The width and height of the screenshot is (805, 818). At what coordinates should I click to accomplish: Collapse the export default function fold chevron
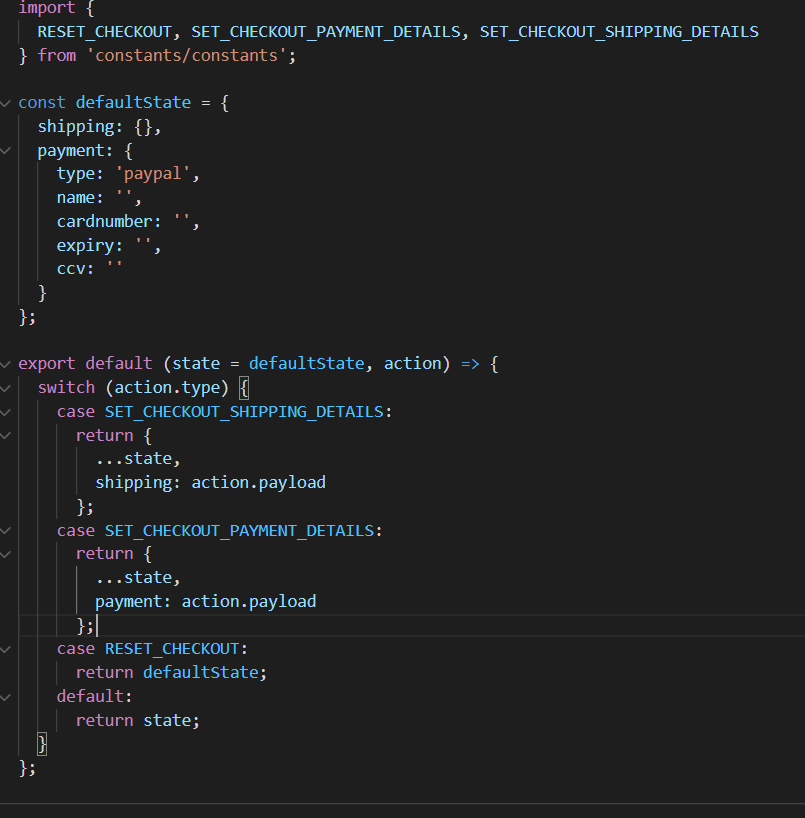5,364
